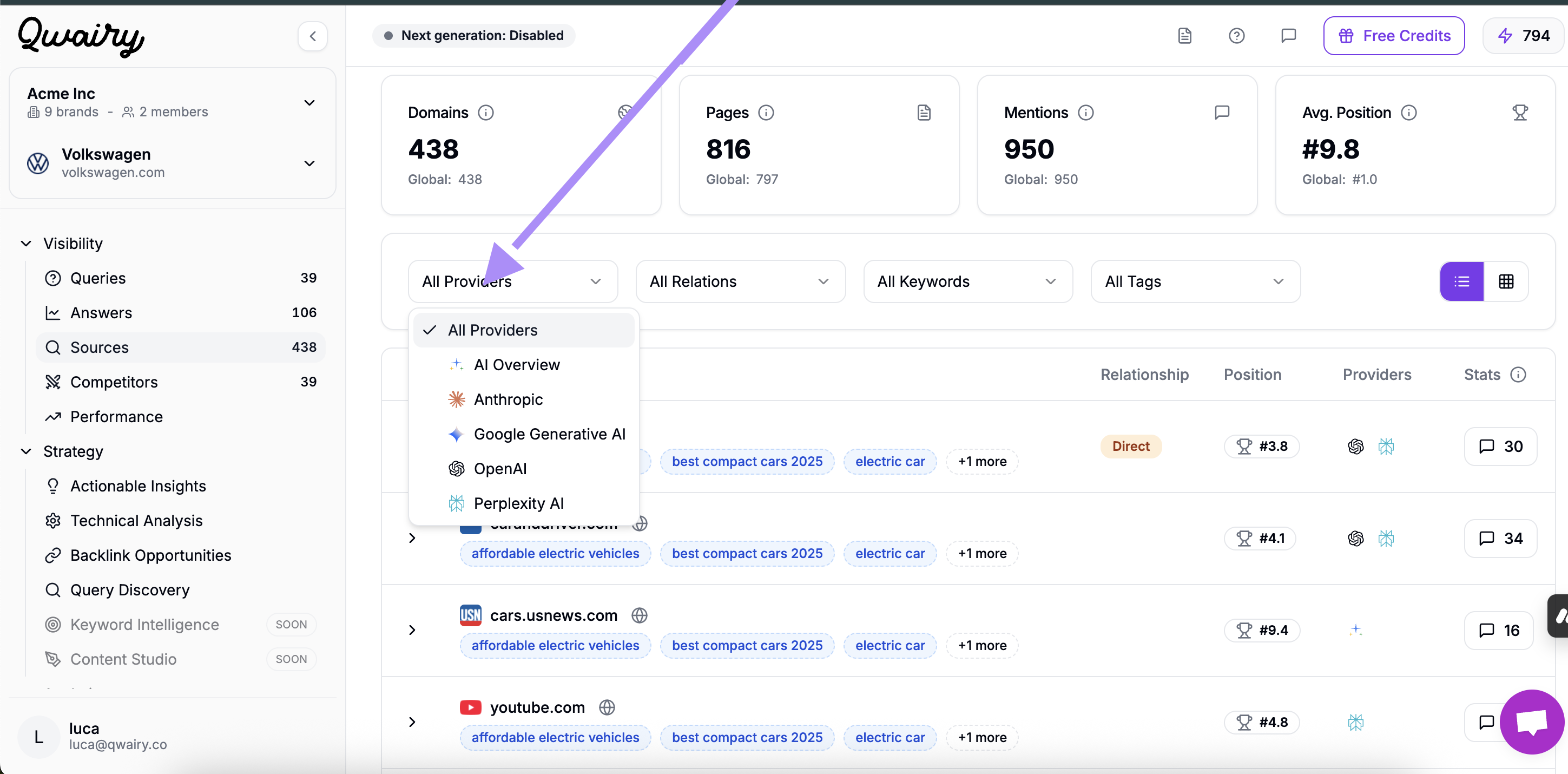Image resolution: width=1568 pixels, height=774 pixels.
Task: Click 'affordable electric vehicles' tag in youtube.com row
Action: pyautogui.click(x=555, y=737)
